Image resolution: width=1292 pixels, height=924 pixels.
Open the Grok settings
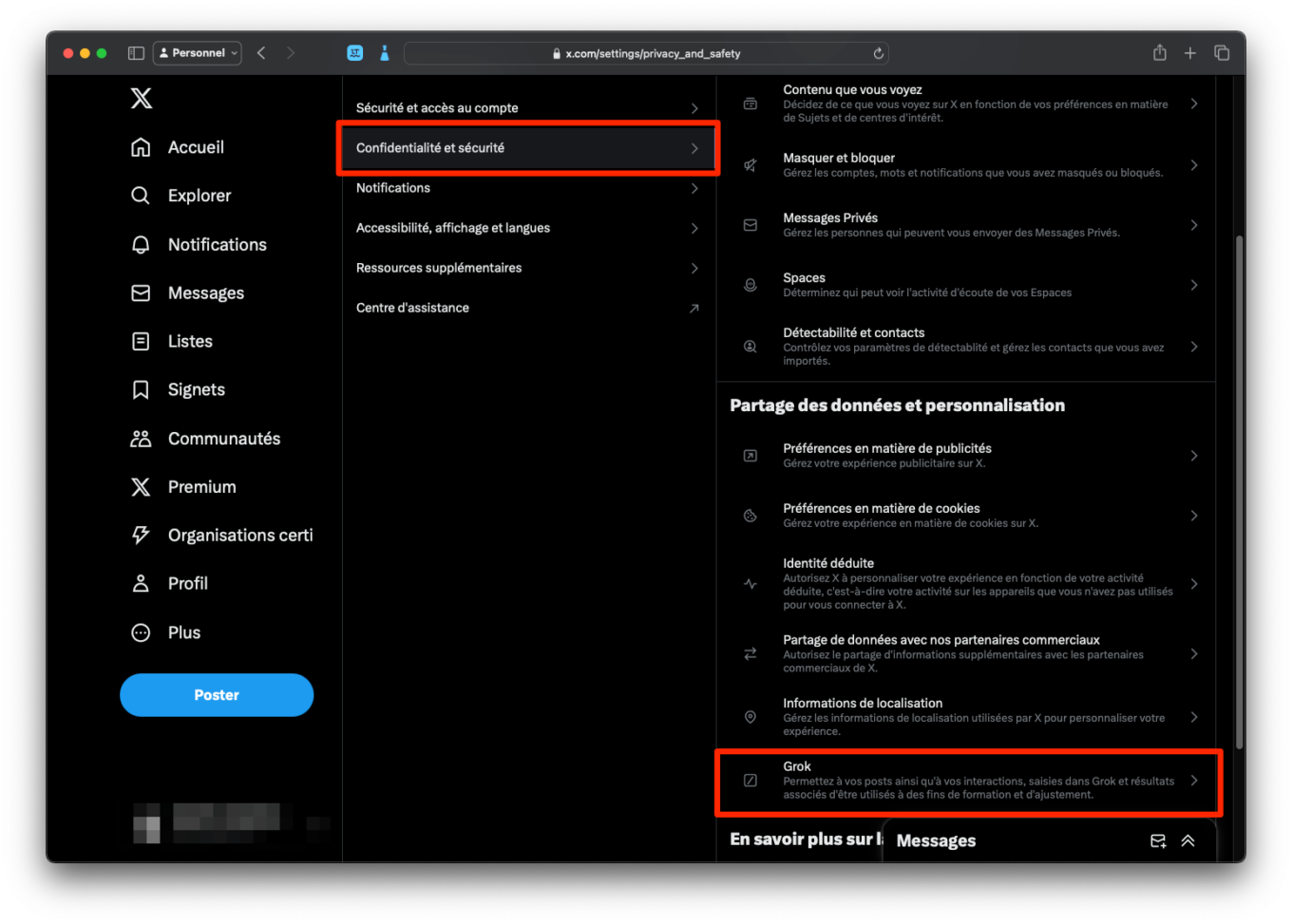(x=966, y=781)
